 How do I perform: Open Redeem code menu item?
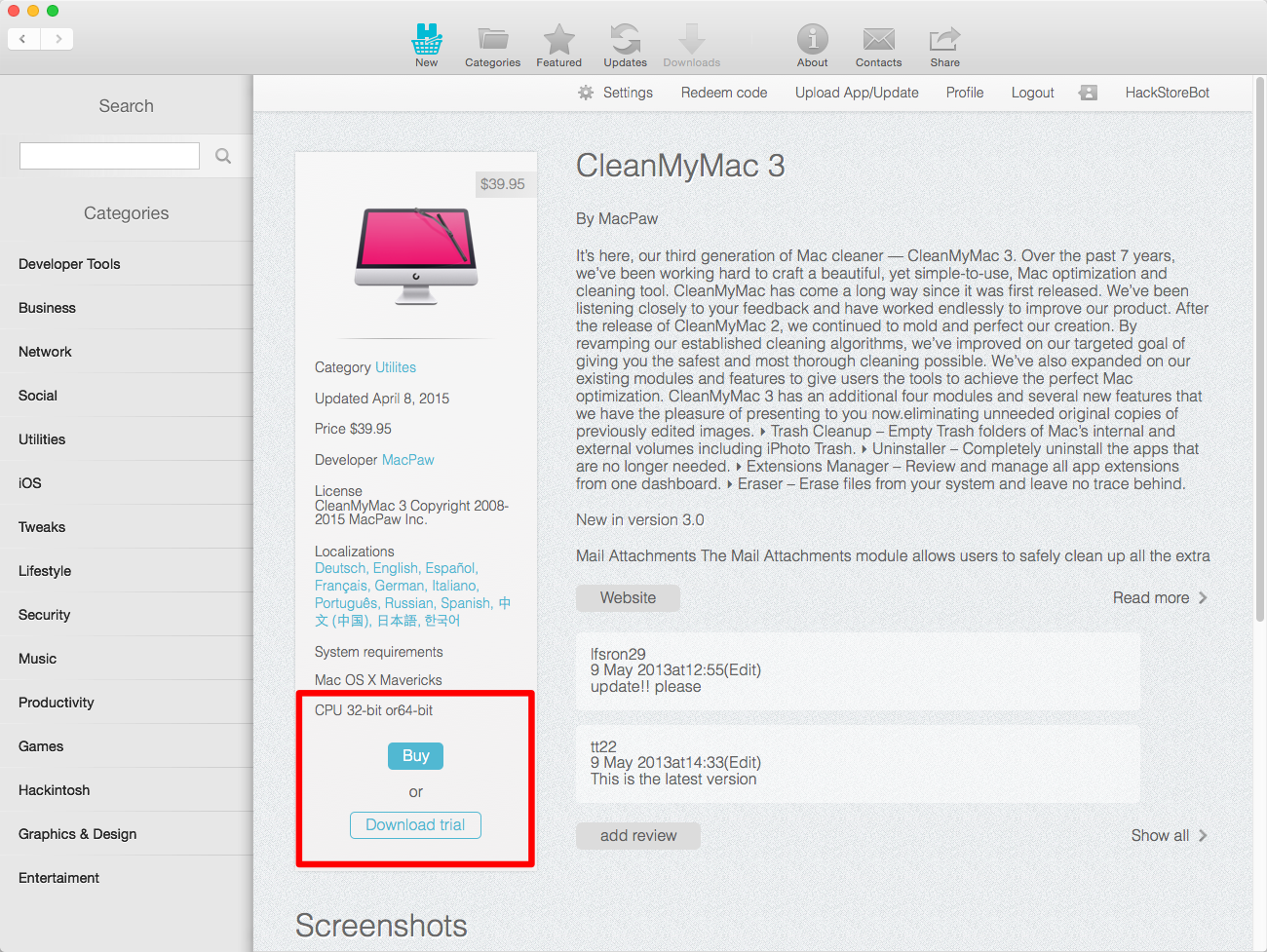click(x=724, y=93)
